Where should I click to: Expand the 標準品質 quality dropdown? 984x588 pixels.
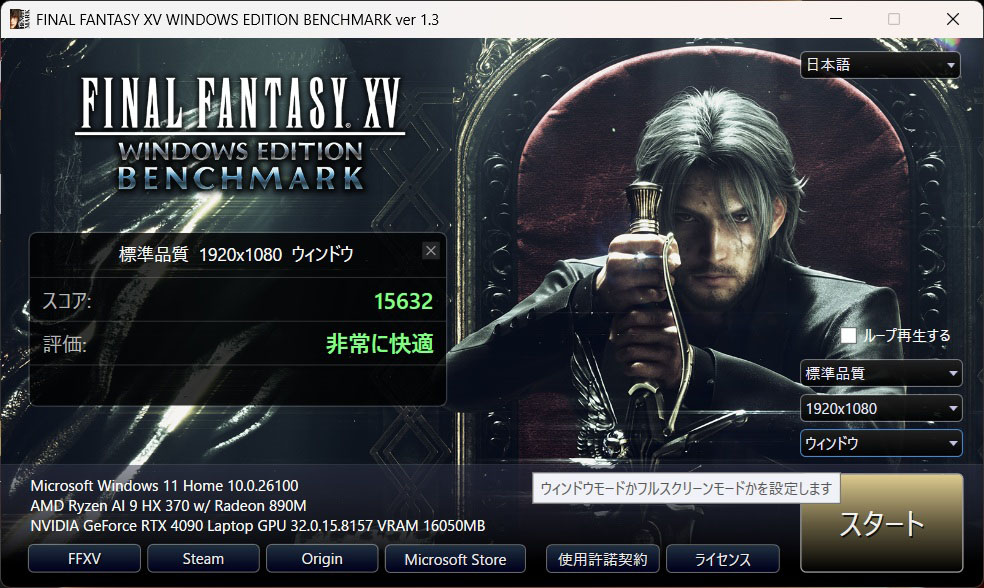[880, 373]
